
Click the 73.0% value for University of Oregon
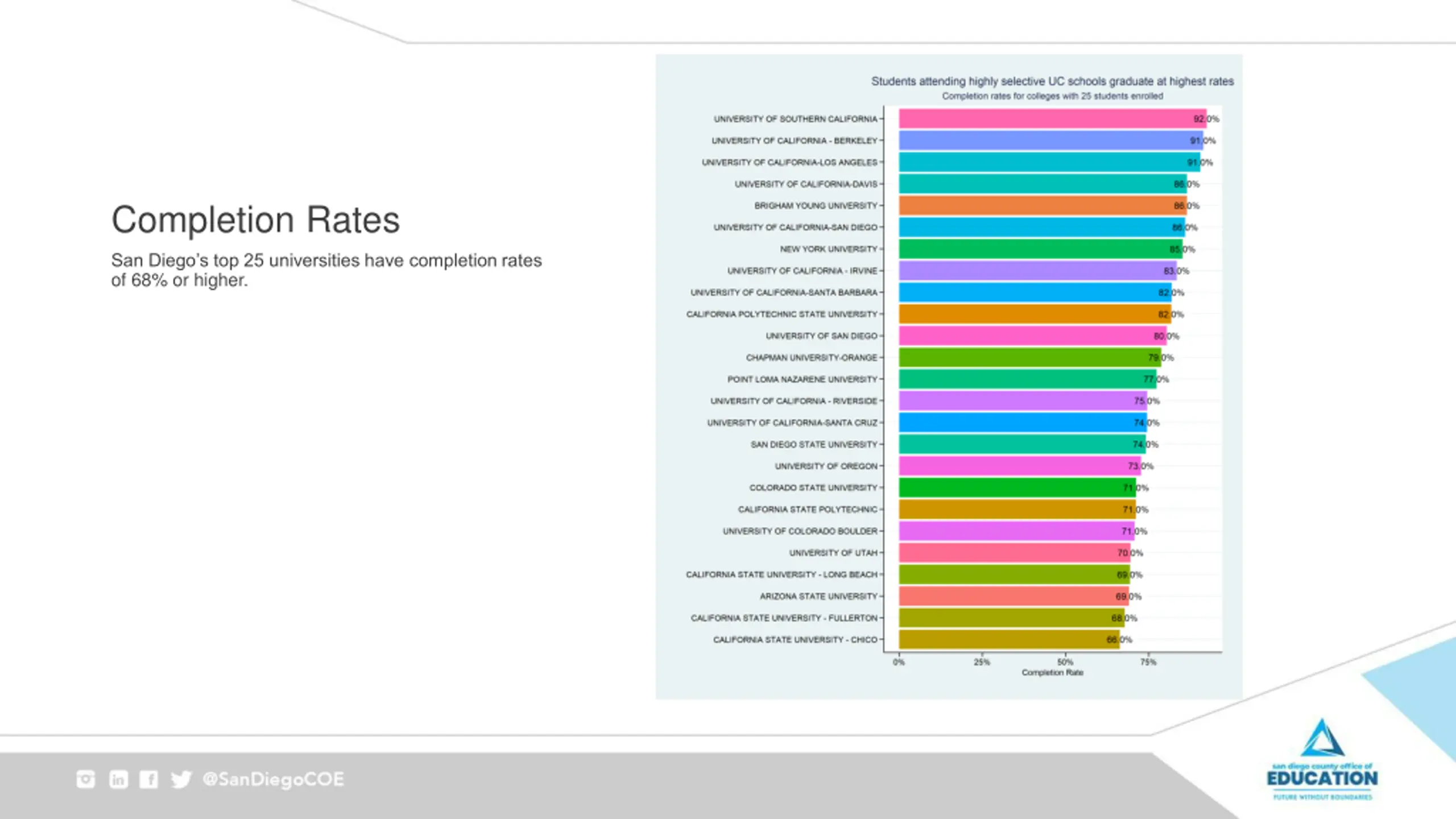pos(1141,466)
